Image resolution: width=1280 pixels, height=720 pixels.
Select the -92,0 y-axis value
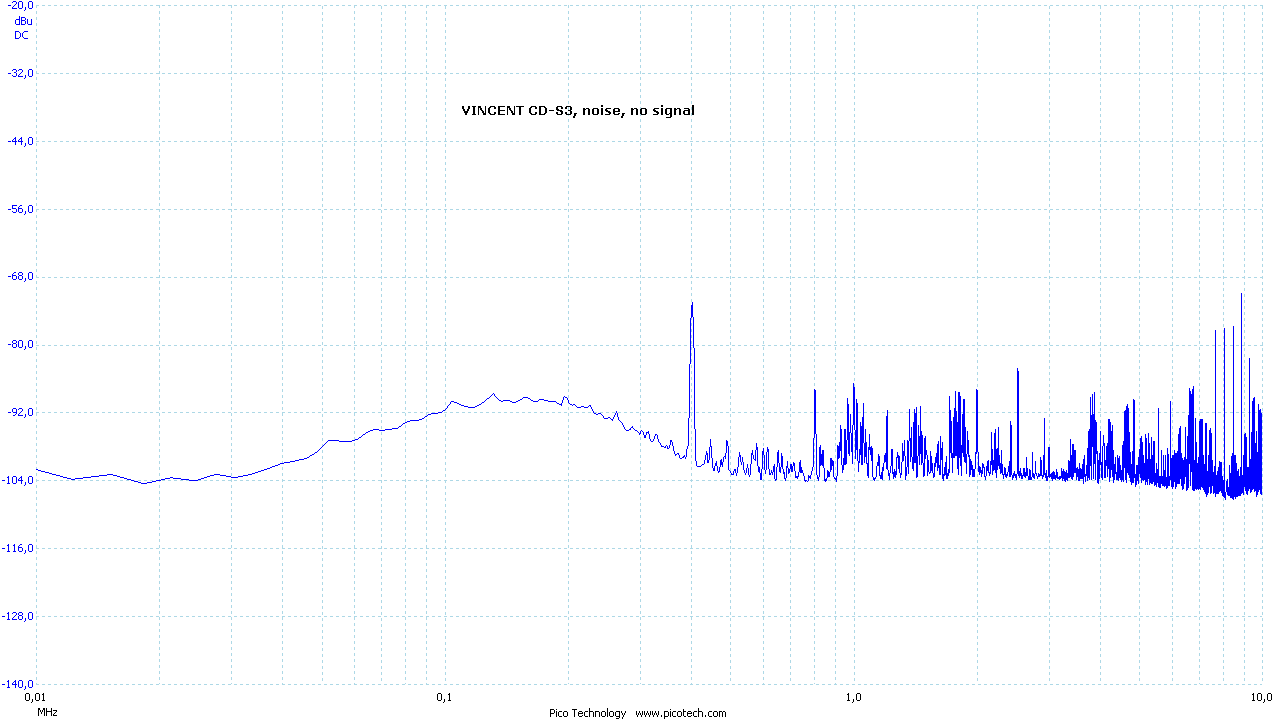tap(21, 412)
